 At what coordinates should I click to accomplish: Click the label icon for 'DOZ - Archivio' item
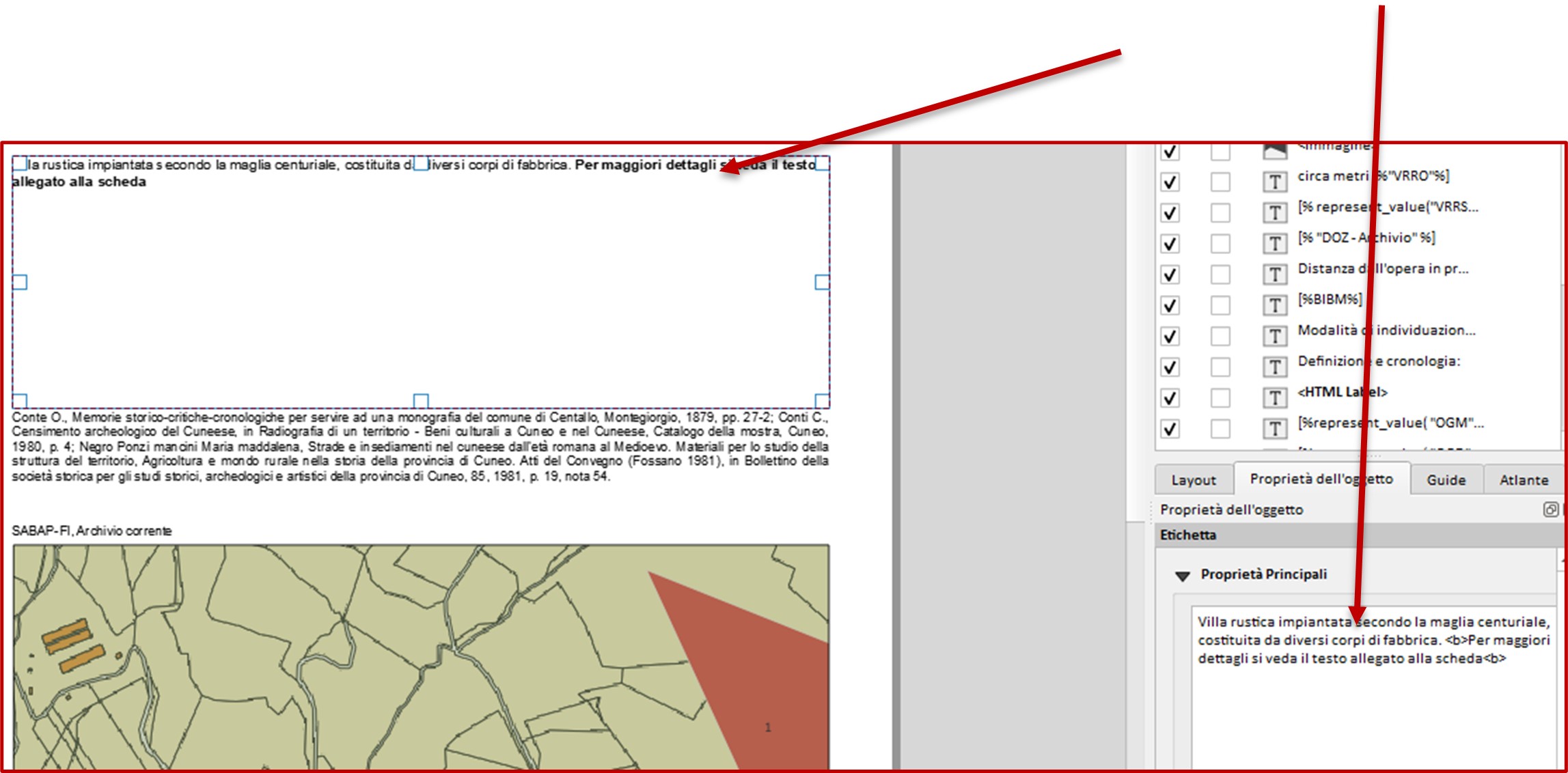(1274, 243)
